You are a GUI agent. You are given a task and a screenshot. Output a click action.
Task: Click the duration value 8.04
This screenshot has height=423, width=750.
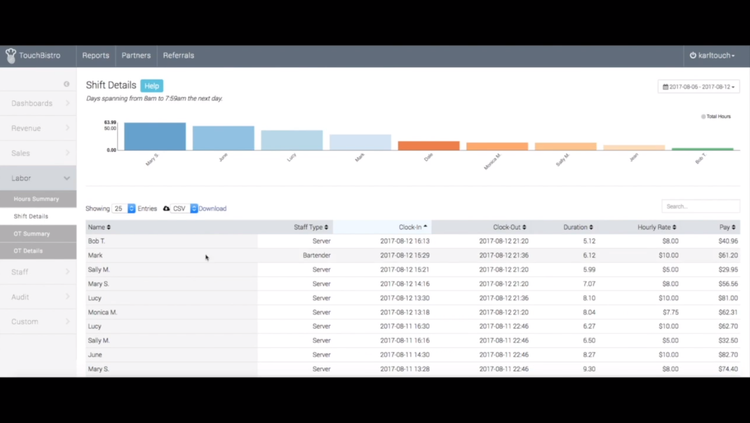[x=589, y=312]
